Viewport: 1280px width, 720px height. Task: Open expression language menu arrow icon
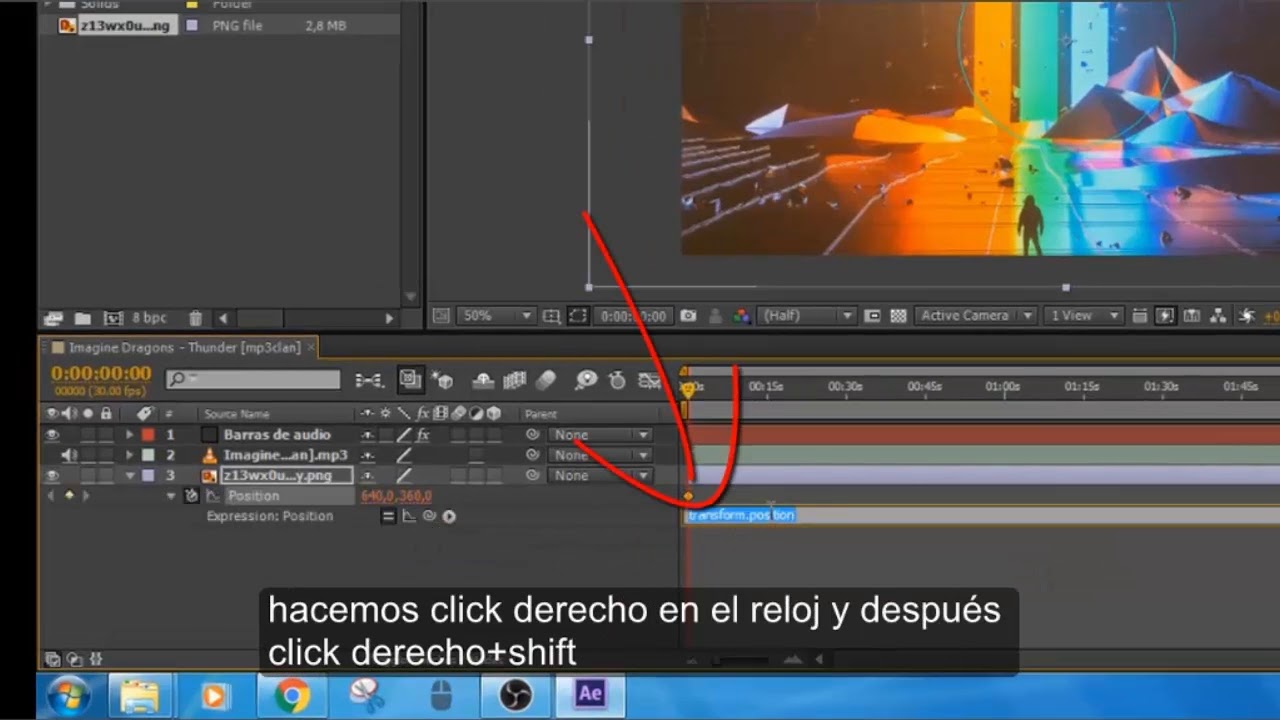click(449, 516)
